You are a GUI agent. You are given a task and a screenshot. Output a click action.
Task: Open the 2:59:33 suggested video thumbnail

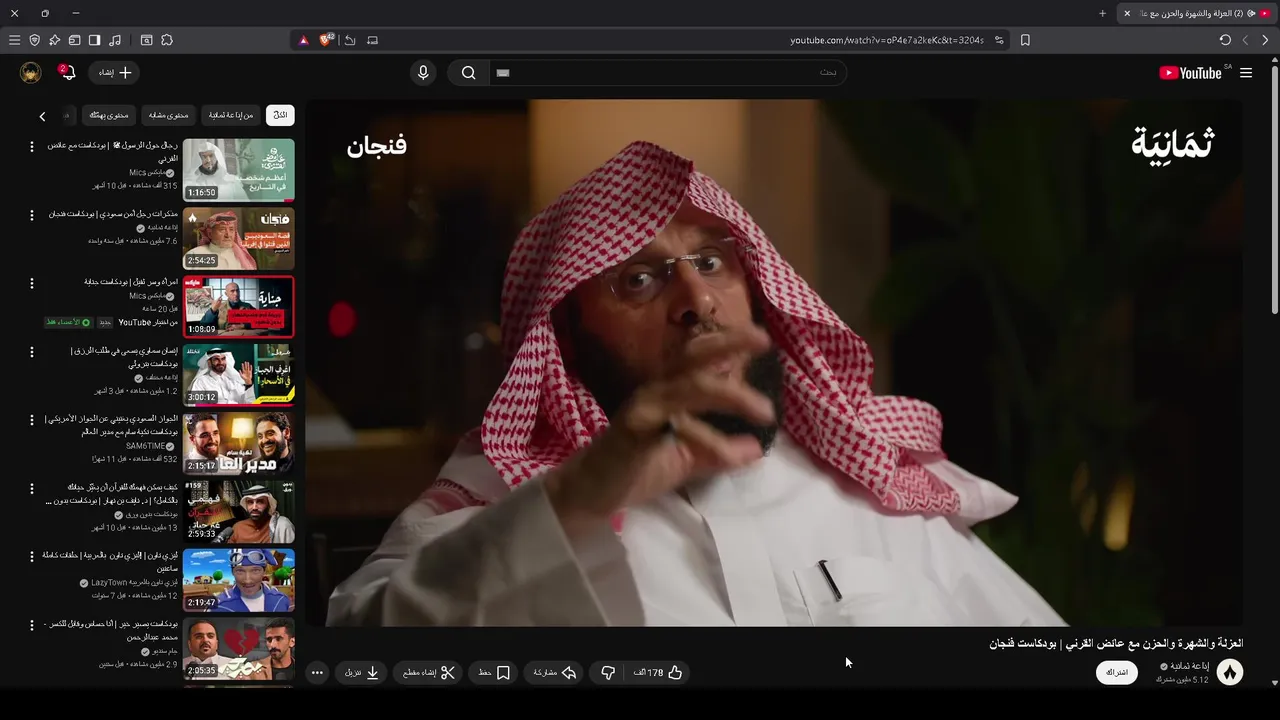[x=239, y=511]
